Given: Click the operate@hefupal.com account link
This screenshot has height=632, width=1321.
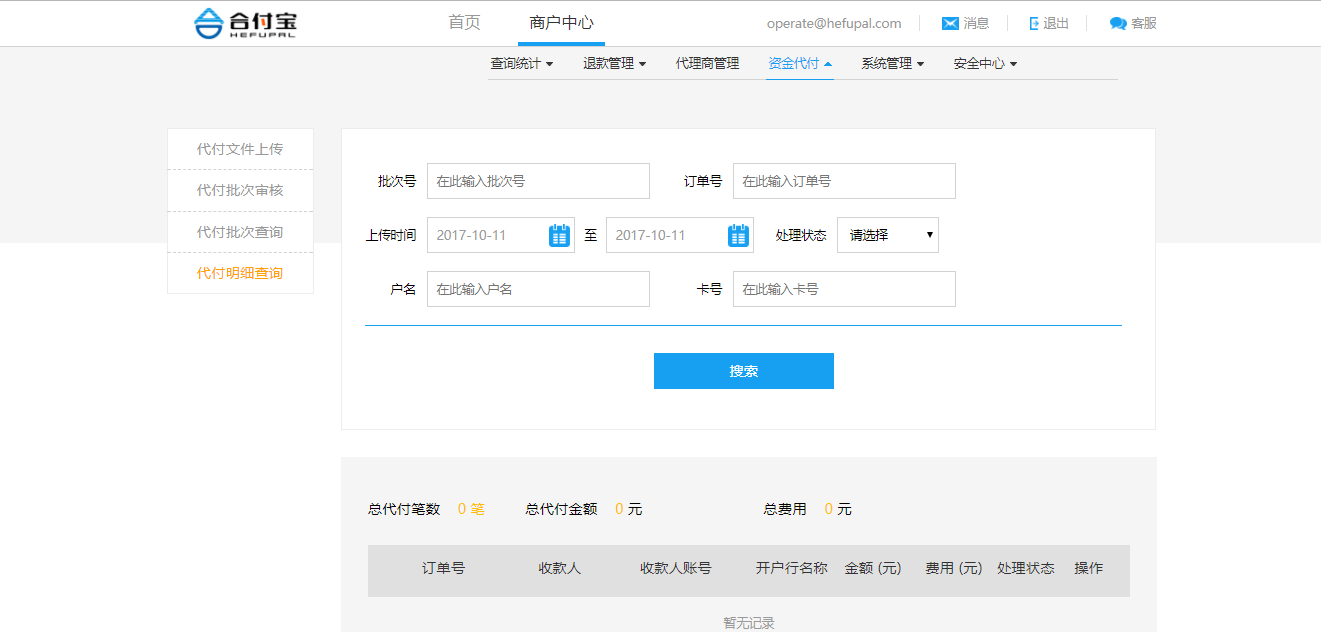Looking at the screenshot, I should pos(834,23).
